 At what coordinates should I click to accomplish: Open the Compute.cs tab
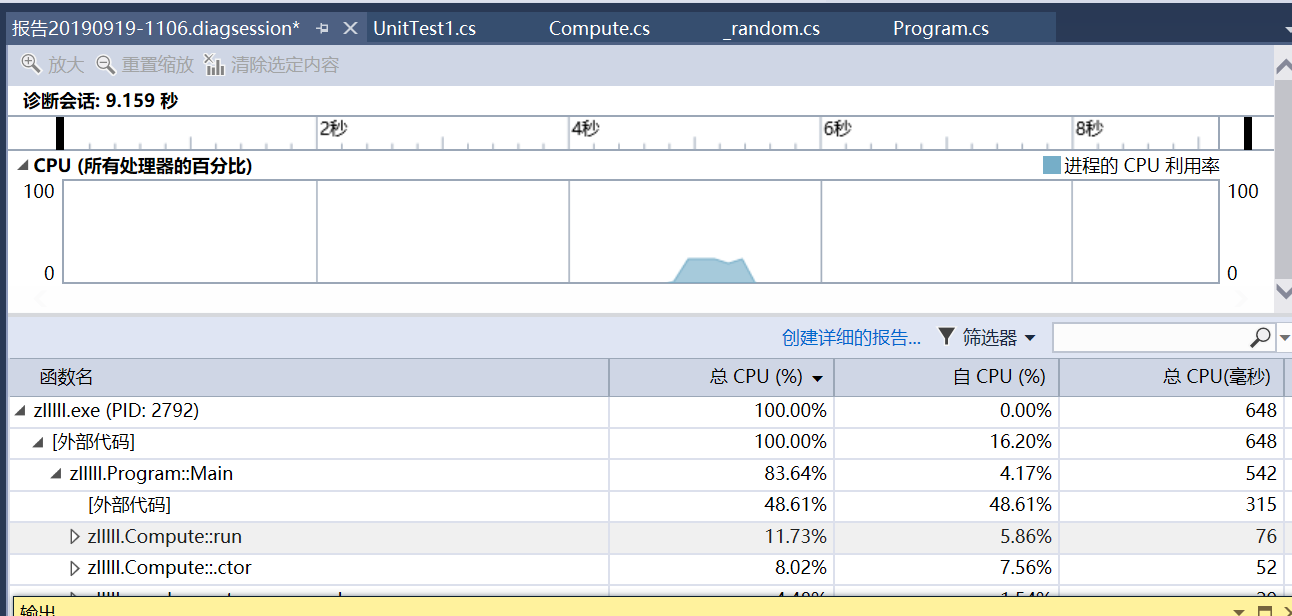point(599,29)
